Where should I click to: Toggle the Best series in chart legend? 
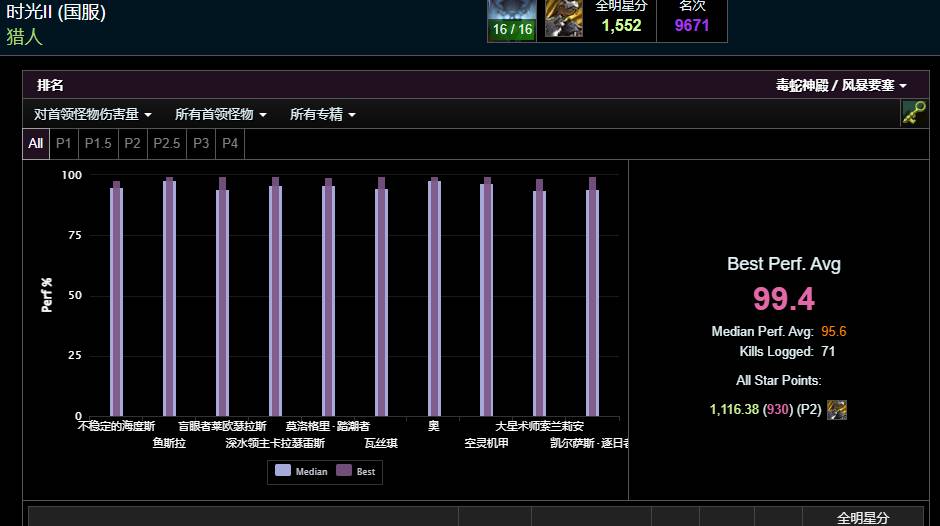coord(355,471)
